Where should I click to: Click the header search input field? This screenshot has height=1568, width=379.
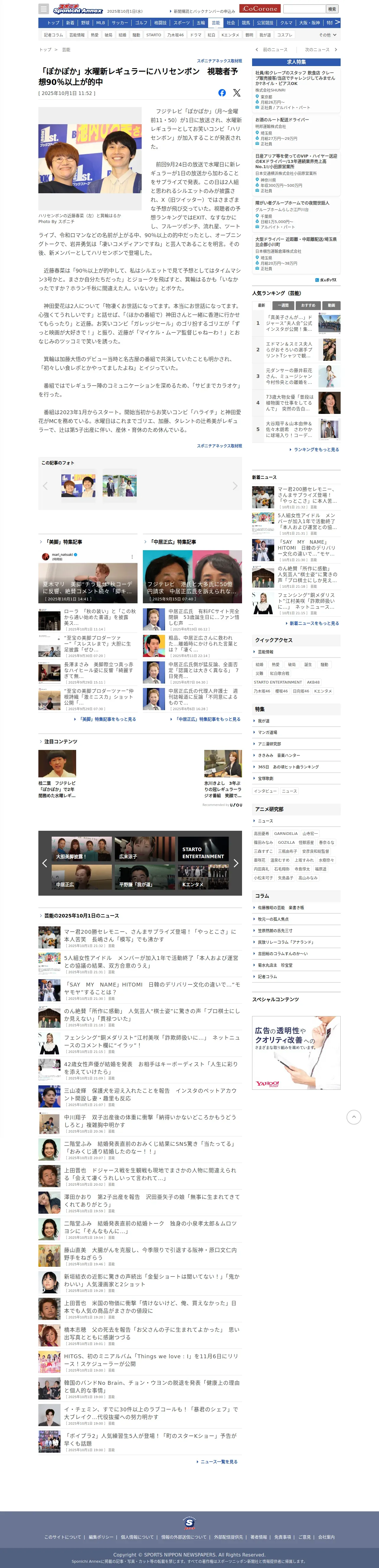pyautogui.click(x=305, y=9)
